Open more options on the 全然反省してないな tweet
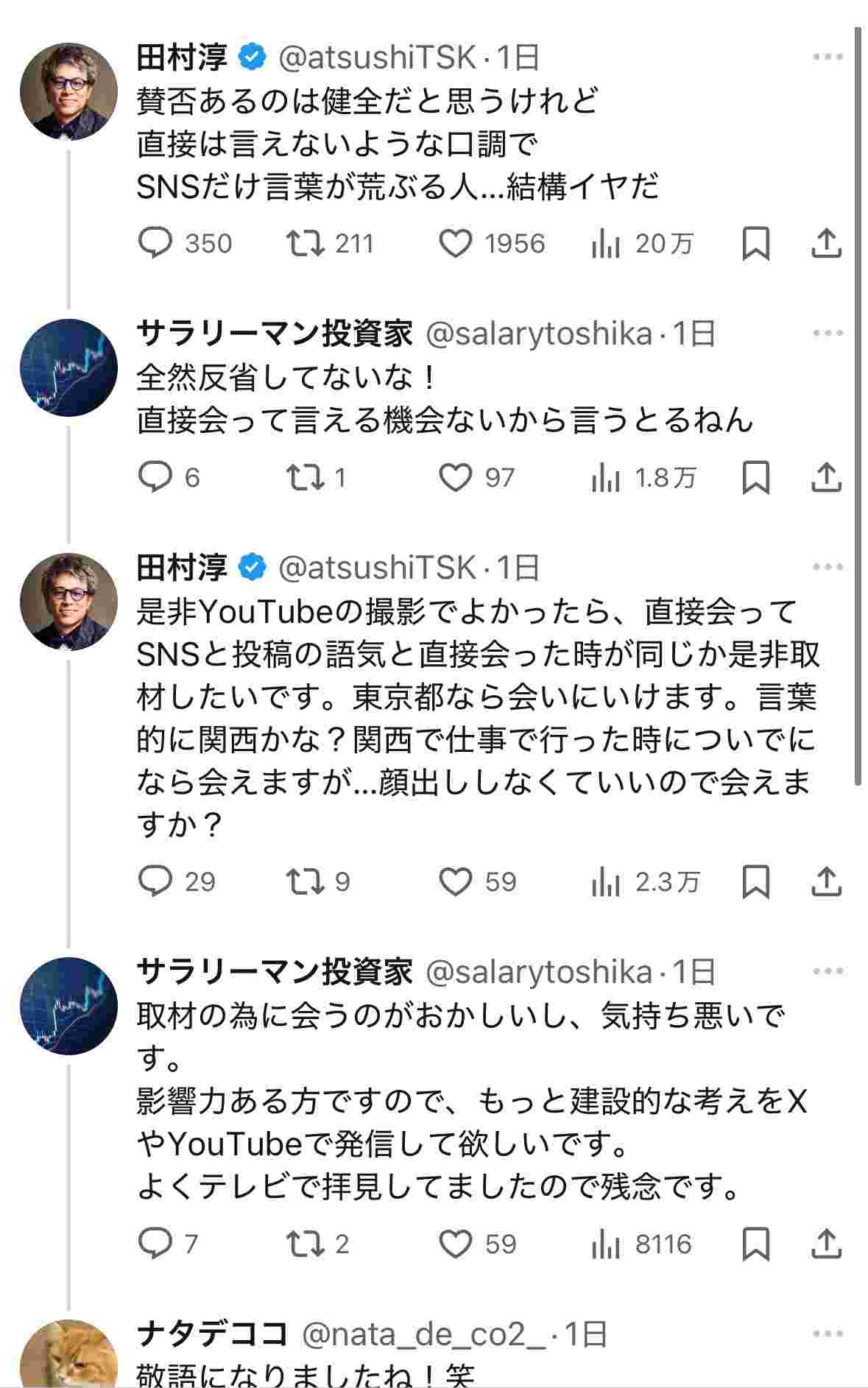 (x=828, y=334)
